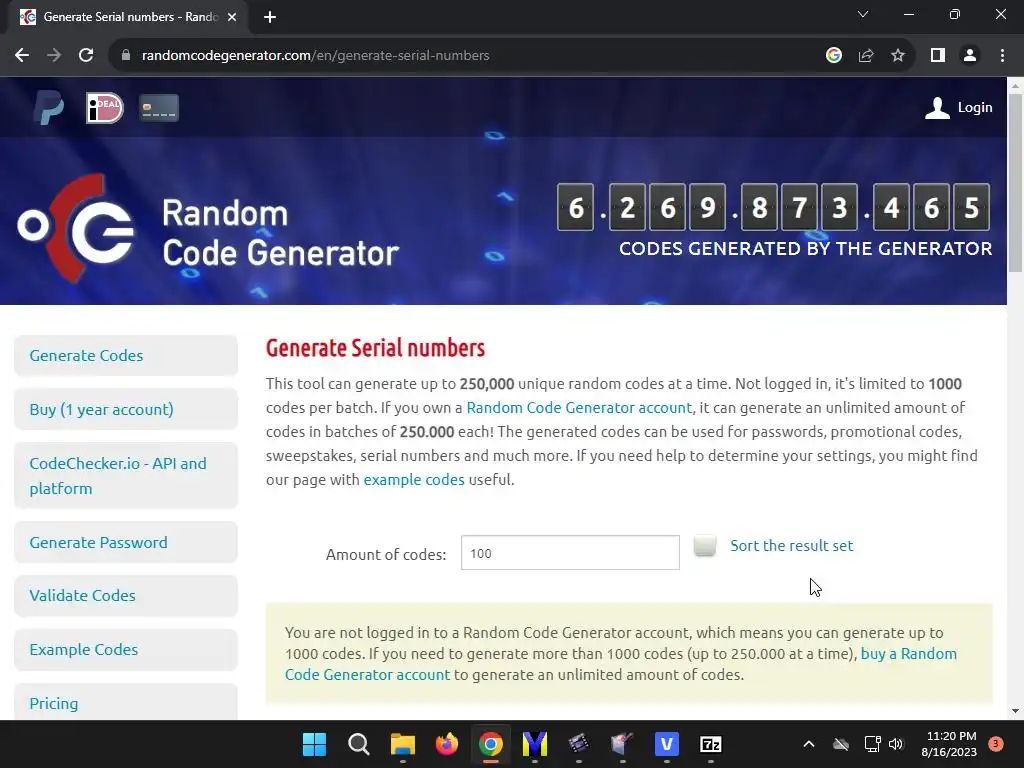Image resolution: width=1024 pixels, height=768 pixels.
Task: Open Firefox from taskbar
Action: coord(447,744)
